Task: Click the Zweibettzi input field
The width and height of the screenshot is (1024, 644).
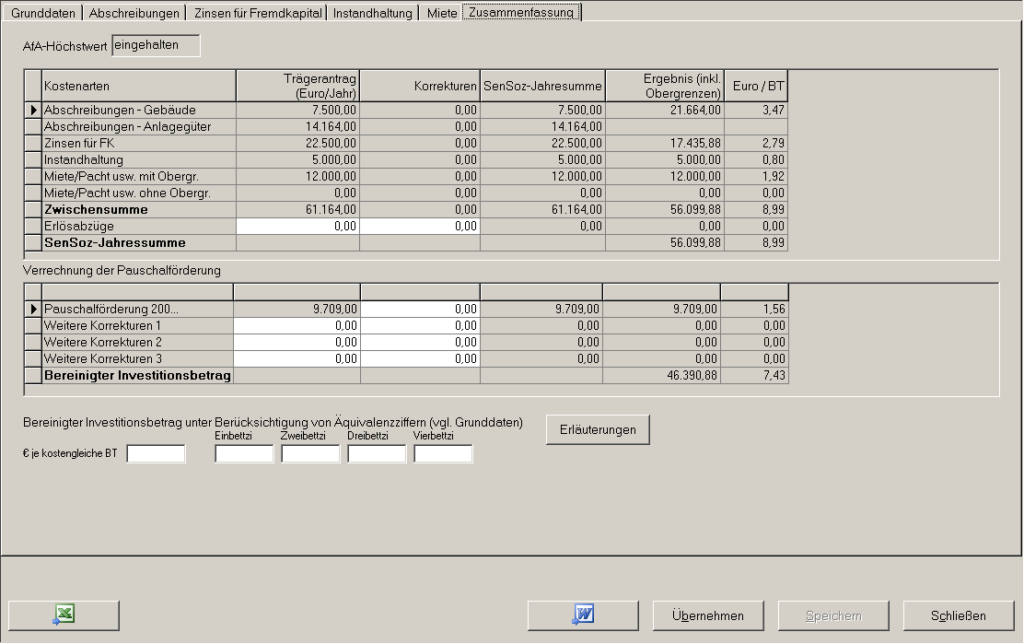Action: (311, 454)
